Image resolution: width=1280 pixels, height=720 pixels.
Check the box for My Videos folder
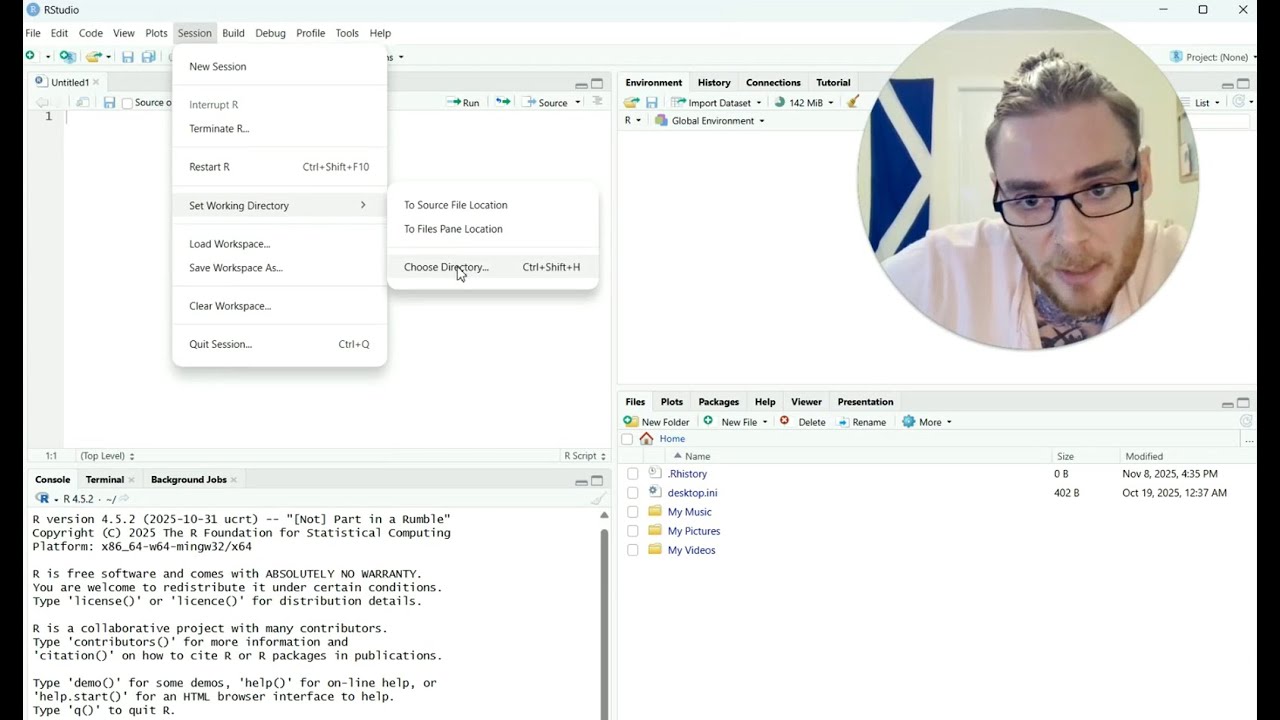pos(632,550)
